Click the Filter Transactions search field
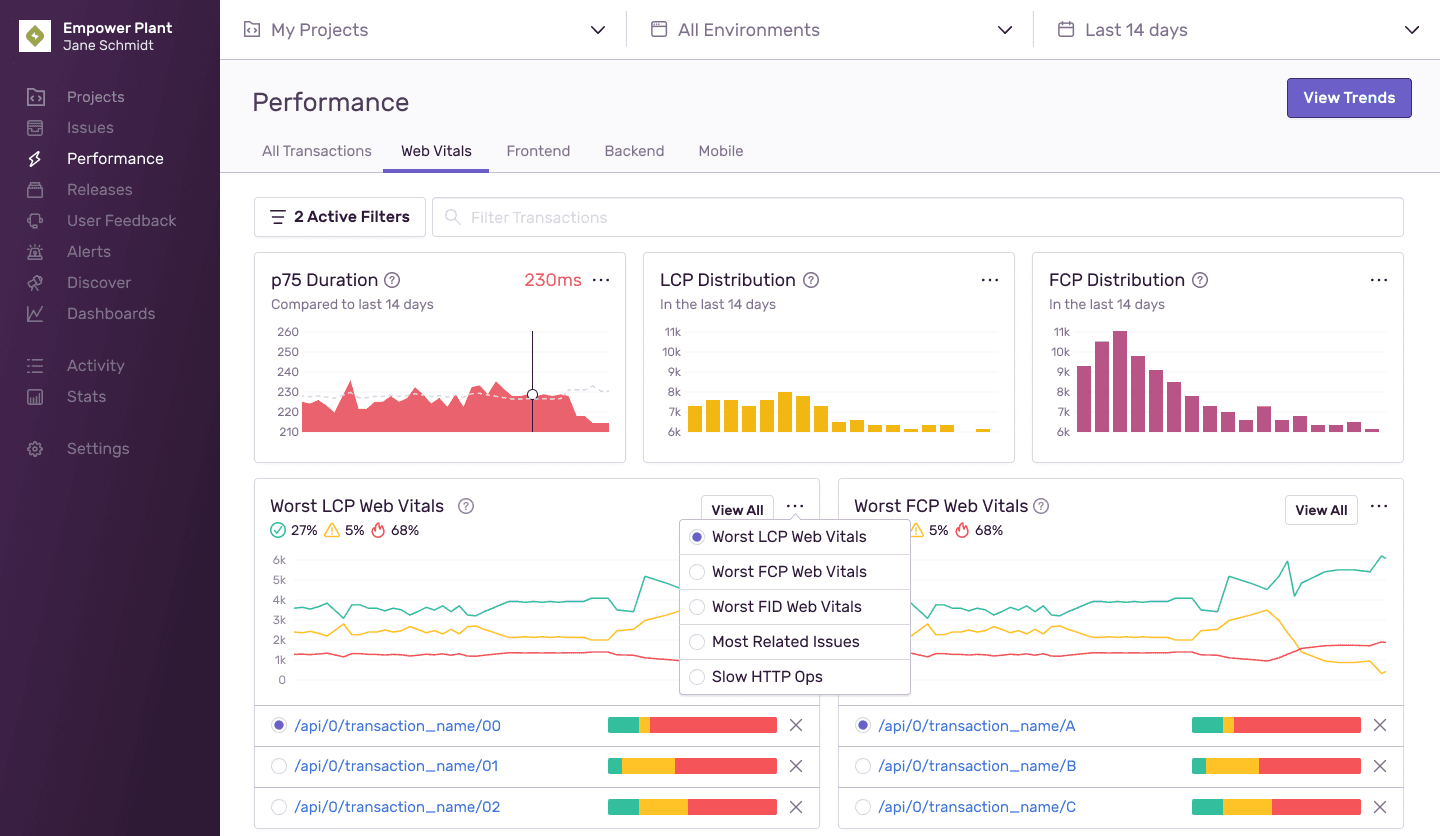Image resolution: width=1440 pixels, height=836 pixels. [x=918, y=217]
